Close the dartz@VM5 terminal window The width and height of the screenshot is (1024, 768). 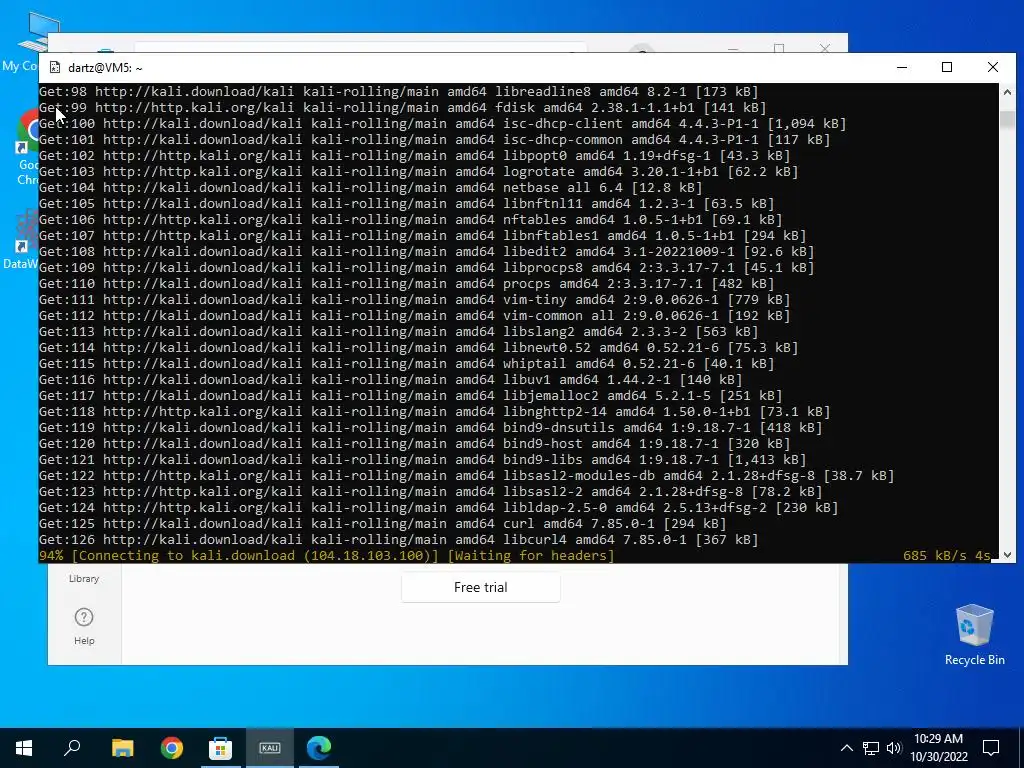pyautogui.click(x=993, y=67)
